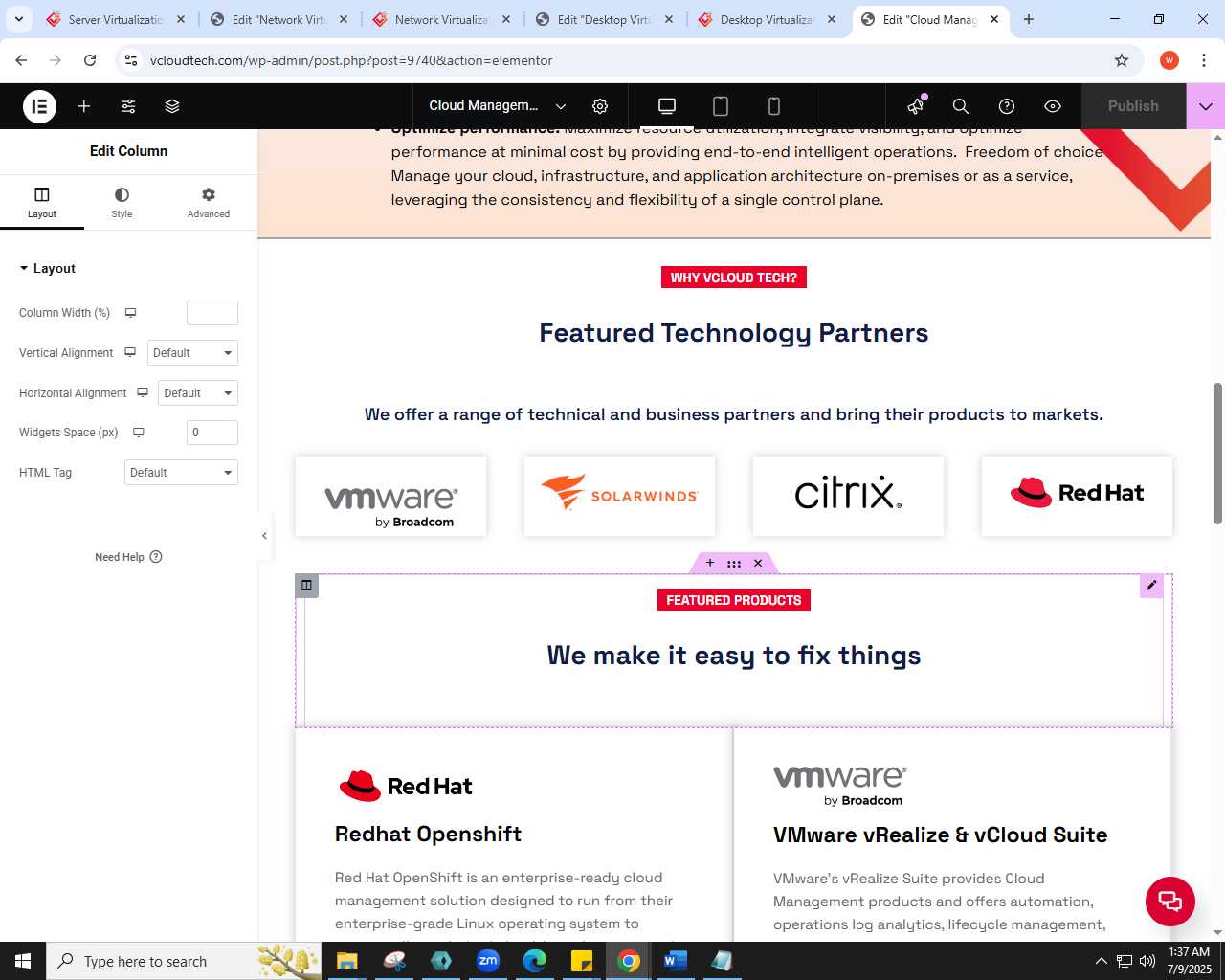Click the Widgets Space input field
This screenshot has width=1225, height=980.
coord(212,433)
